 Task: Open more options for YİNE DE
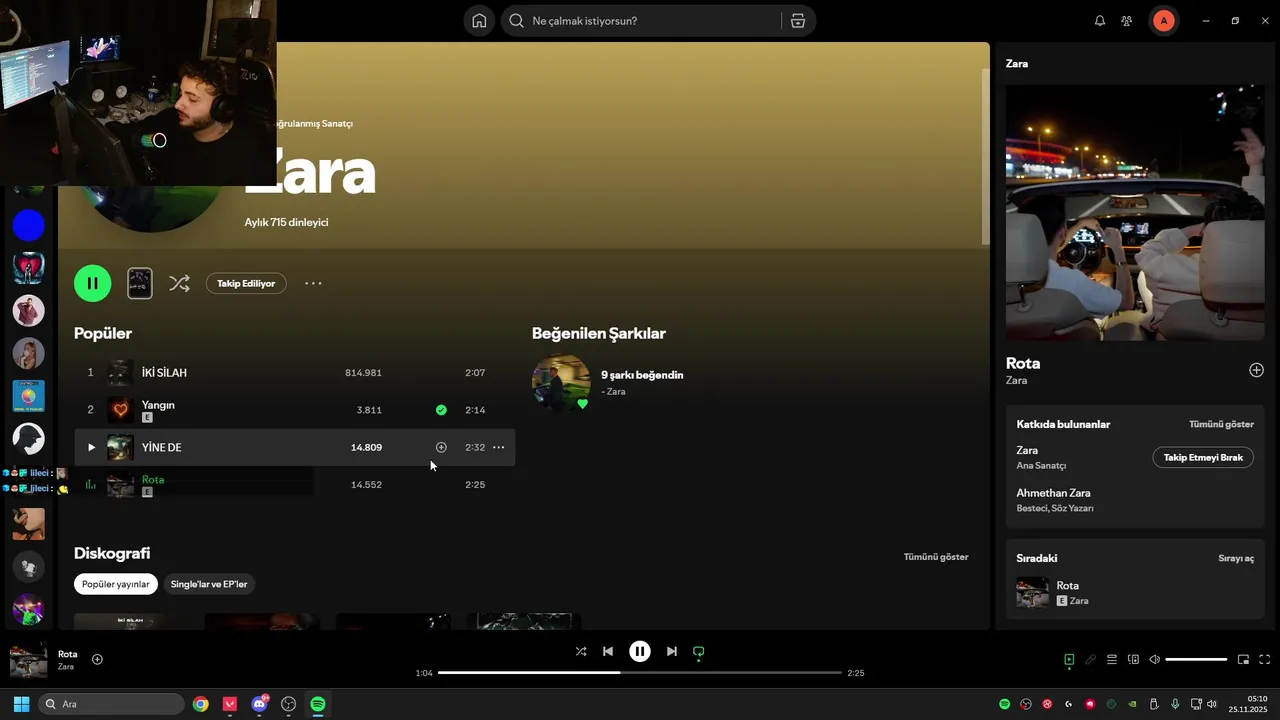pyautogui.click(x=499, y=447)
